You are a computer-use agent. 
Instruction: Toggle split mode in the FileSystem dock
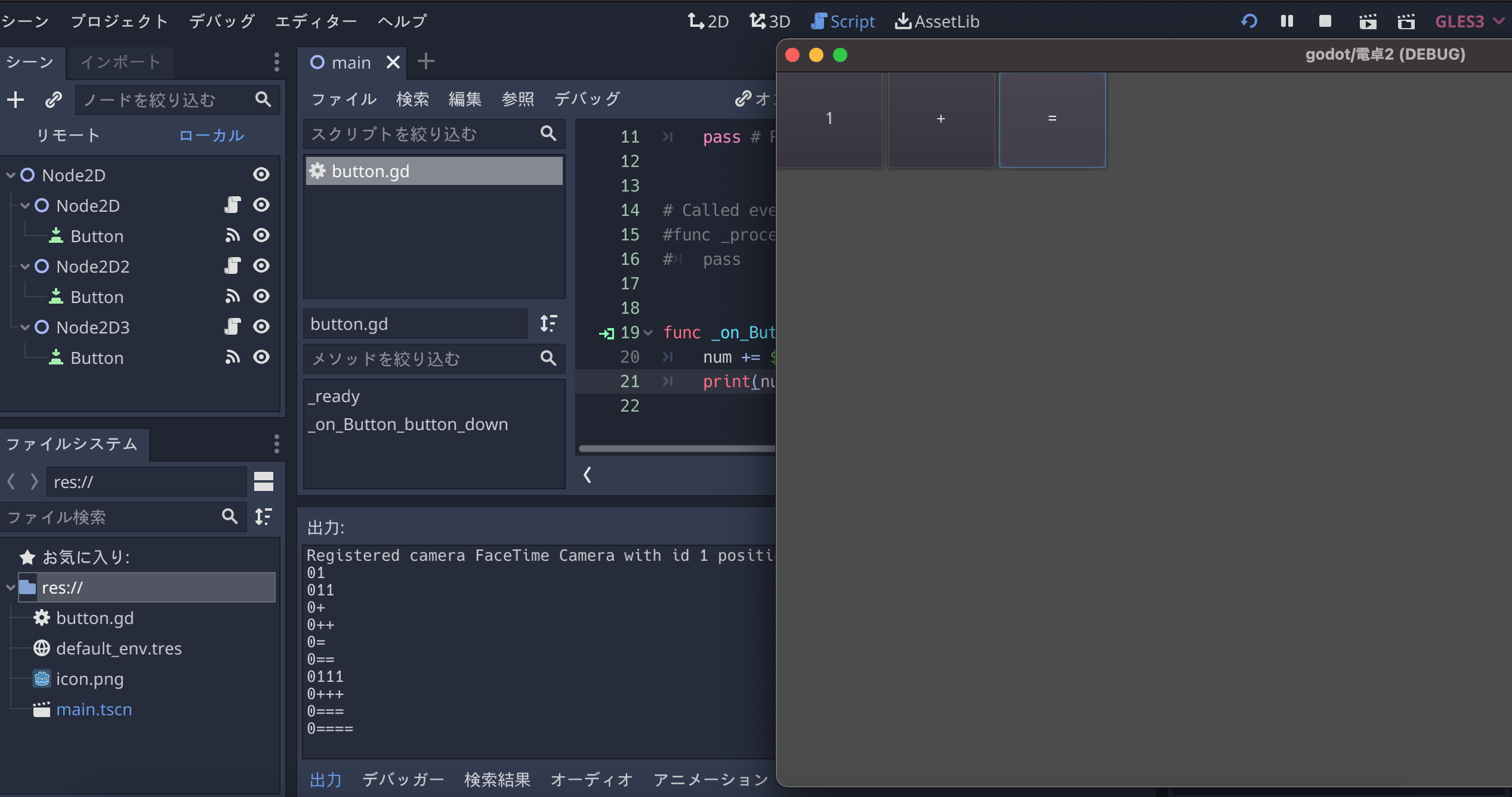pyautogui.click(x=263, y=481)
